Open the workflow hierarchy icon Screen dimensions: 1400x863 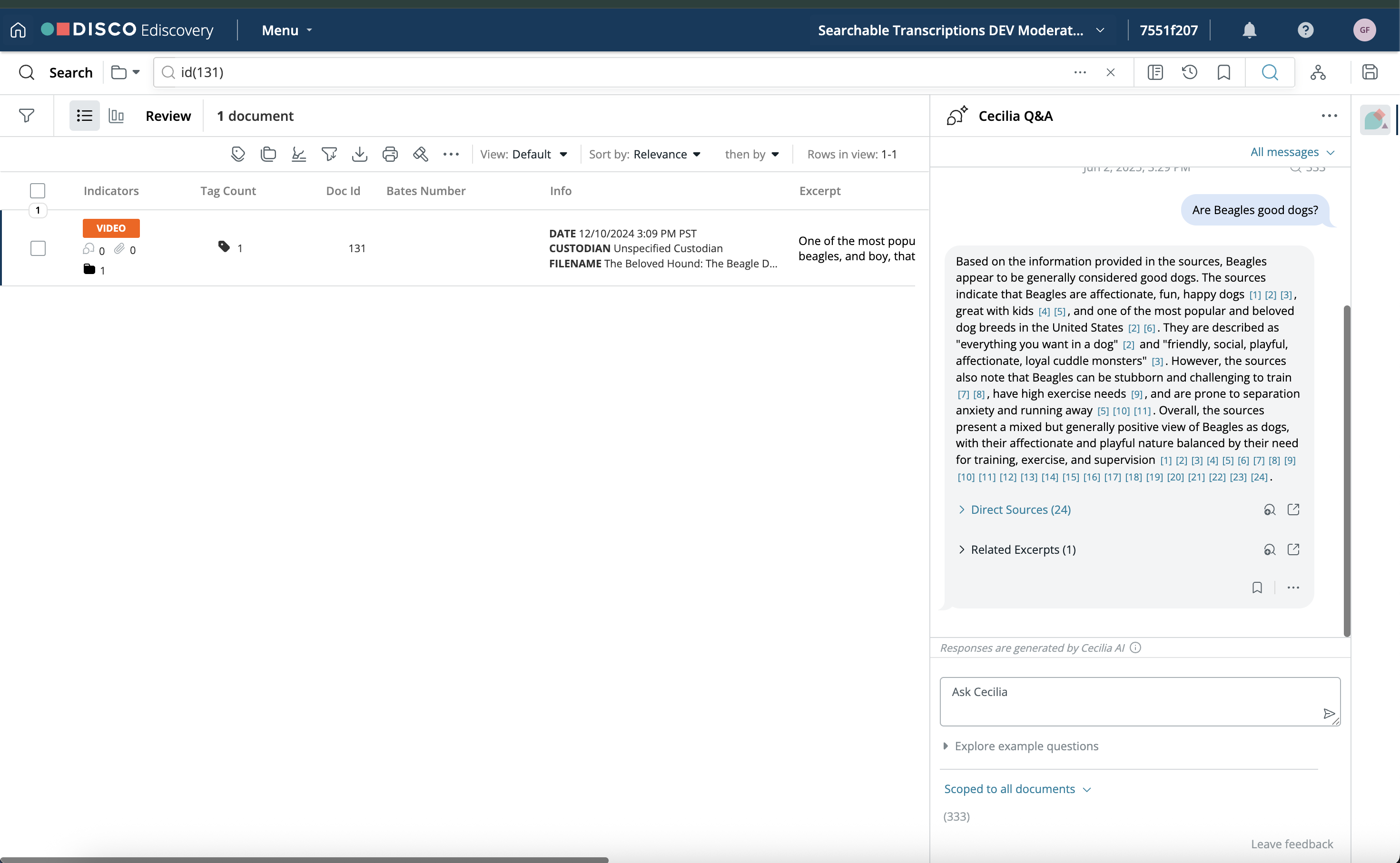tap(1318, 72)
